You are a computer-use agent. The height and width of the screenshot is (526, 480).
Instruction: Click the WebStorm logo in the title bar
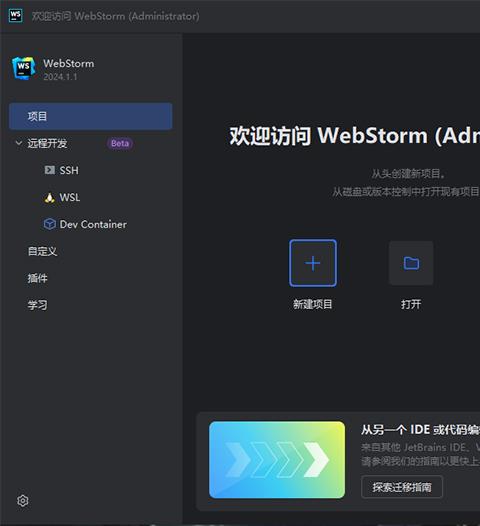coord(15,15)
